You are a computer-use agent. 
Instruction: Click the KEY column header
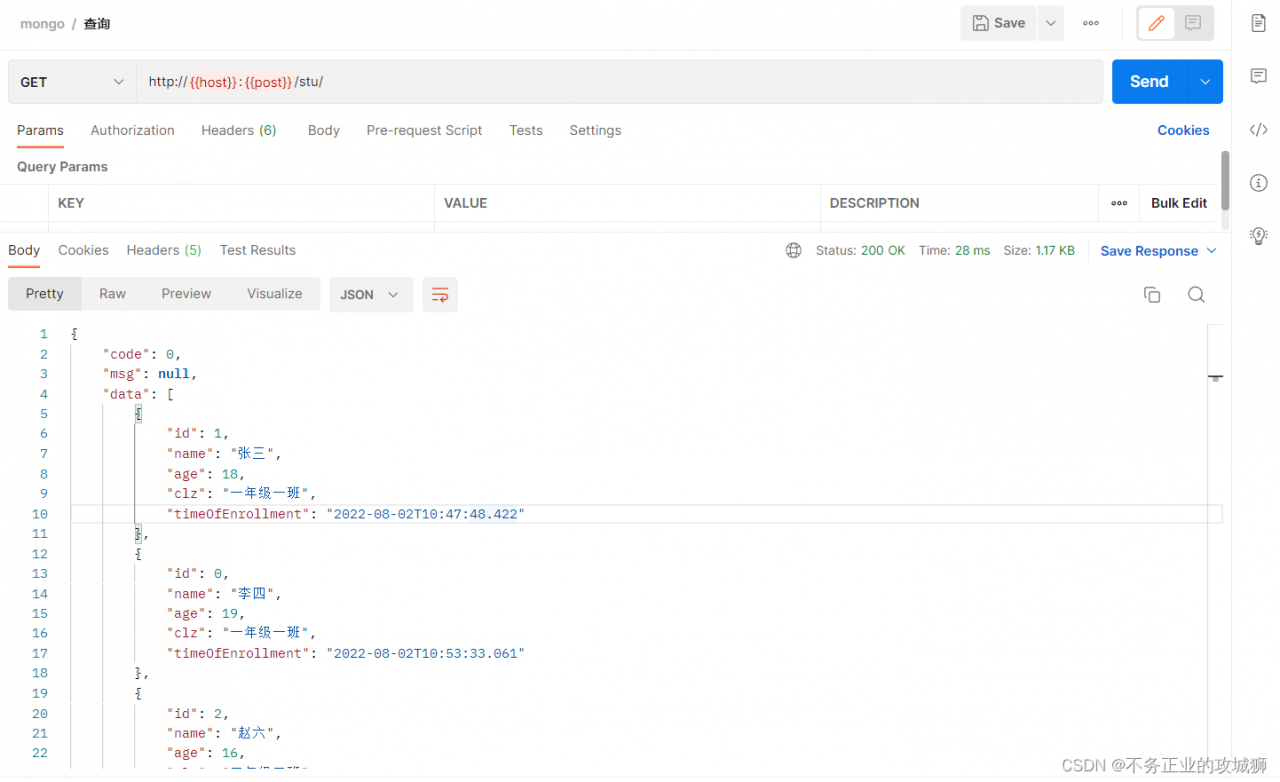71,203
